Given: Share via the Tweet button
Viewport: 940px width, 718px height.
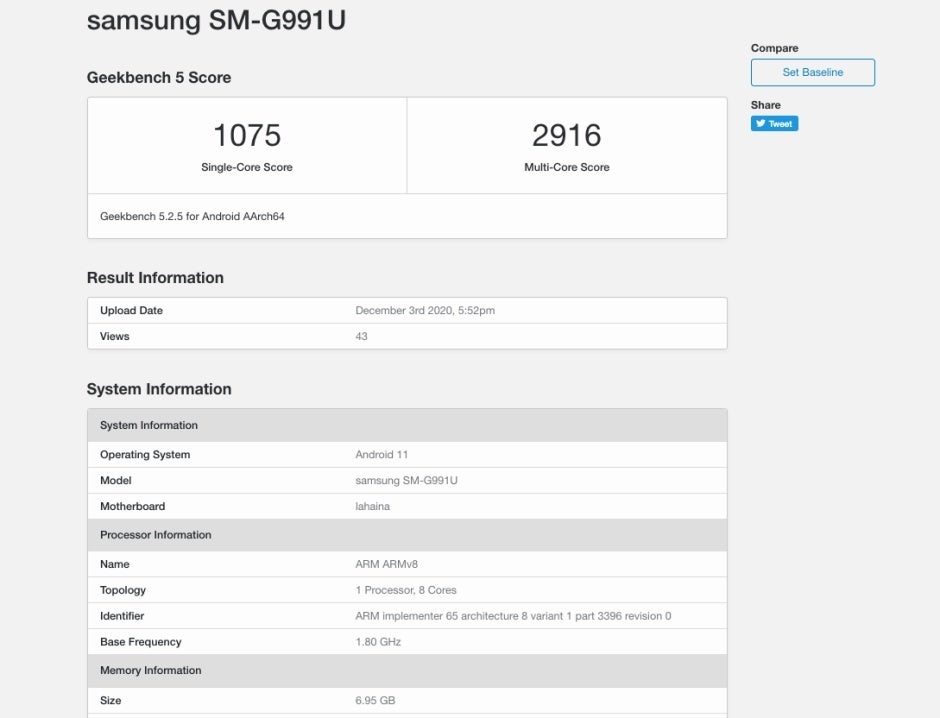Looking at the screenshot, I should coord(774,123).
